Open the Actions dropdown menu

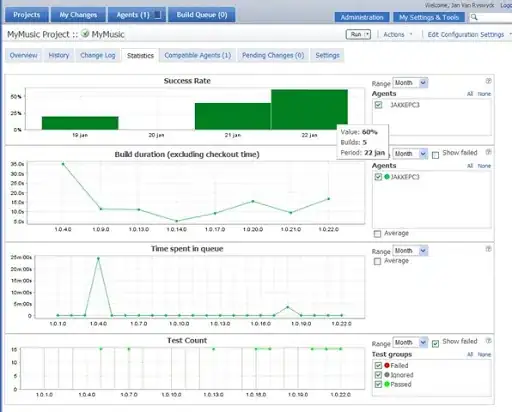click(x=398, y=34)
